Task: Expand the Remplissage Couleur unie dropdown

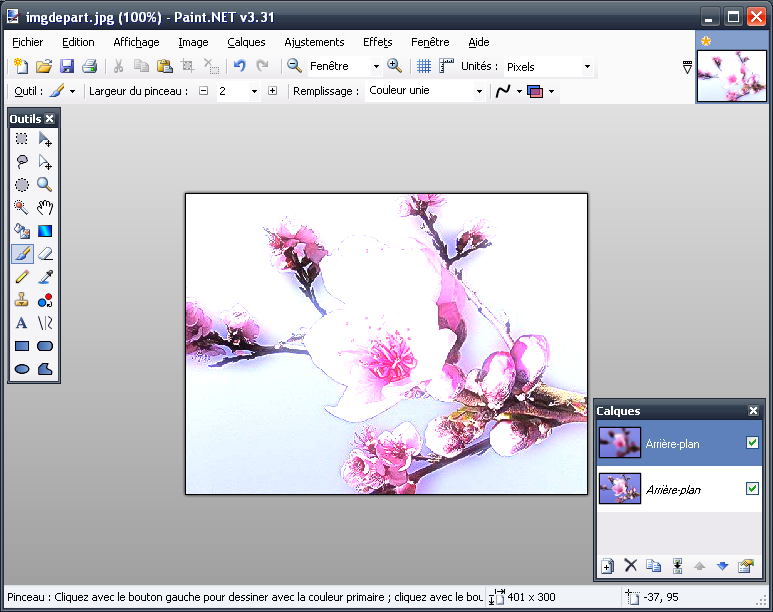Action: click(479, 91)
